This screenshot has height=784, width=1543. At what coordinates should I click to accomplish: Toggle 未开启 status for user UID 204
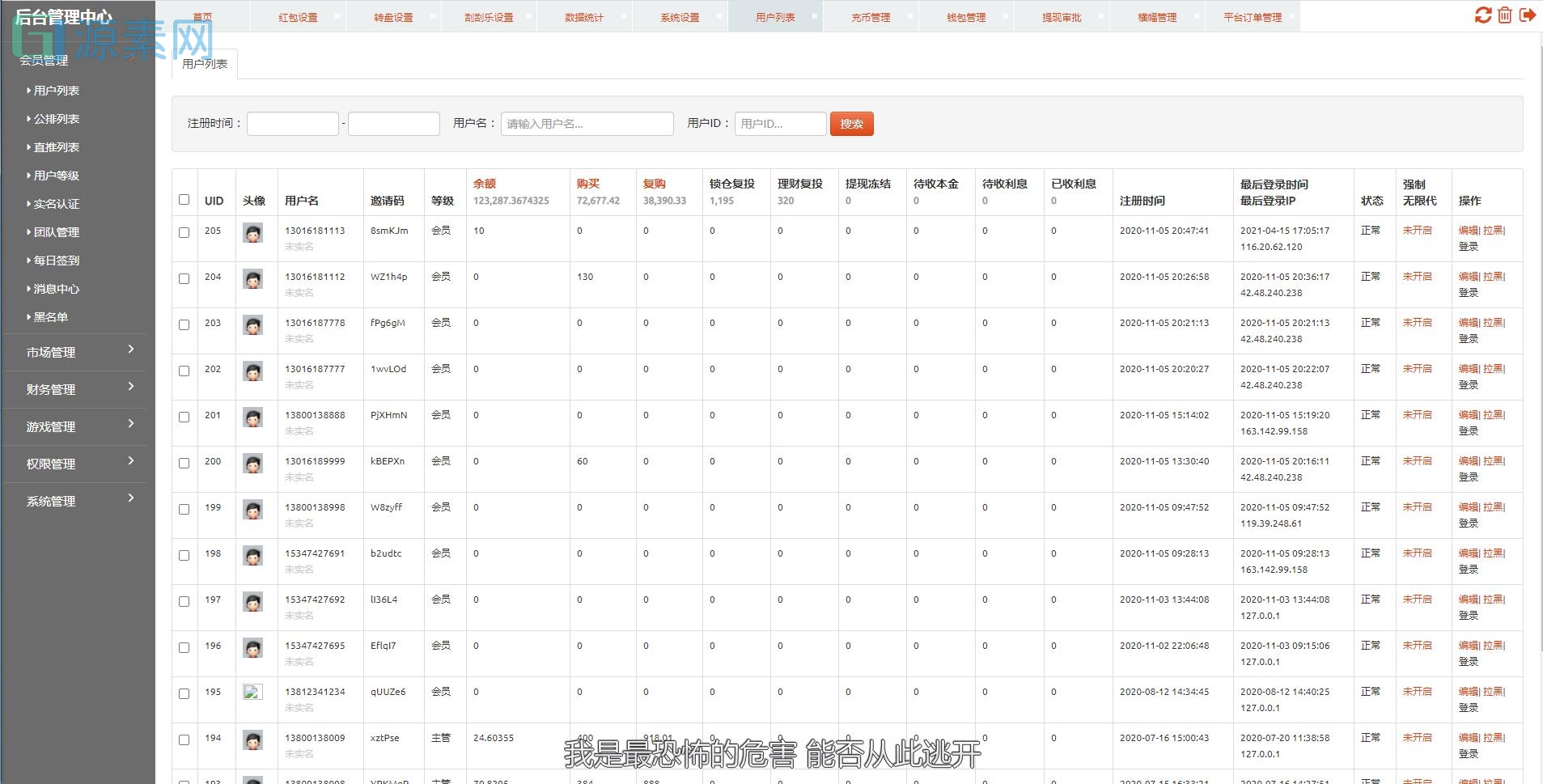[x=1418, y=276]
